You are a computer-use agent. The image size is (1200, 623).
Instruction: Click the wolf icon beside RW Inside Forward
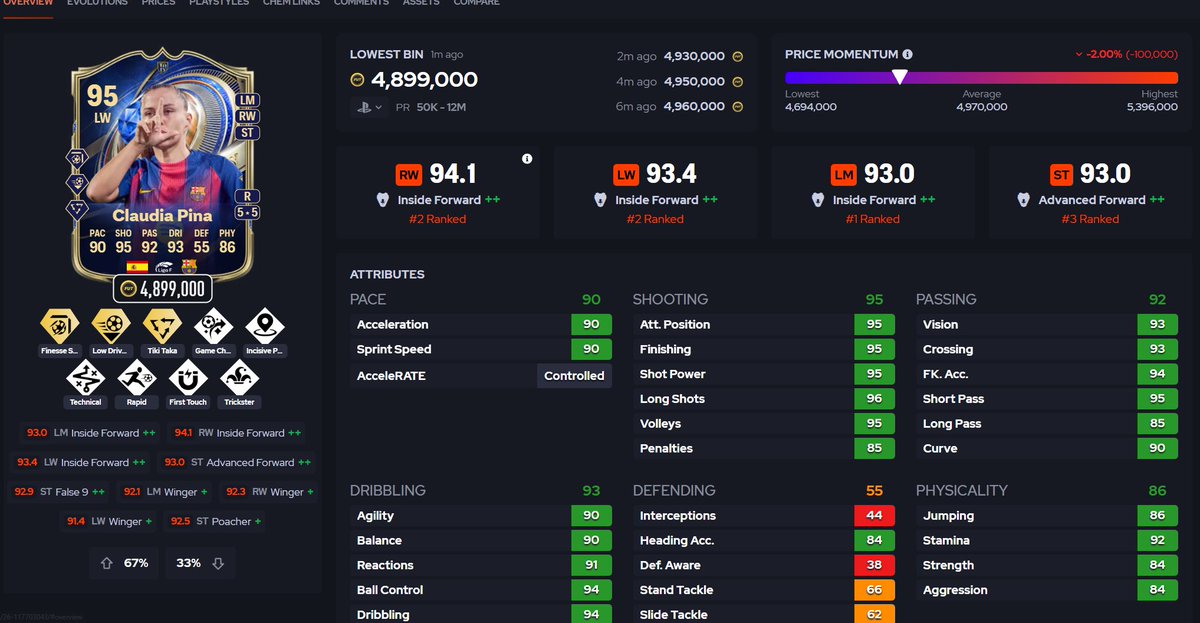(x=382, y=200)
